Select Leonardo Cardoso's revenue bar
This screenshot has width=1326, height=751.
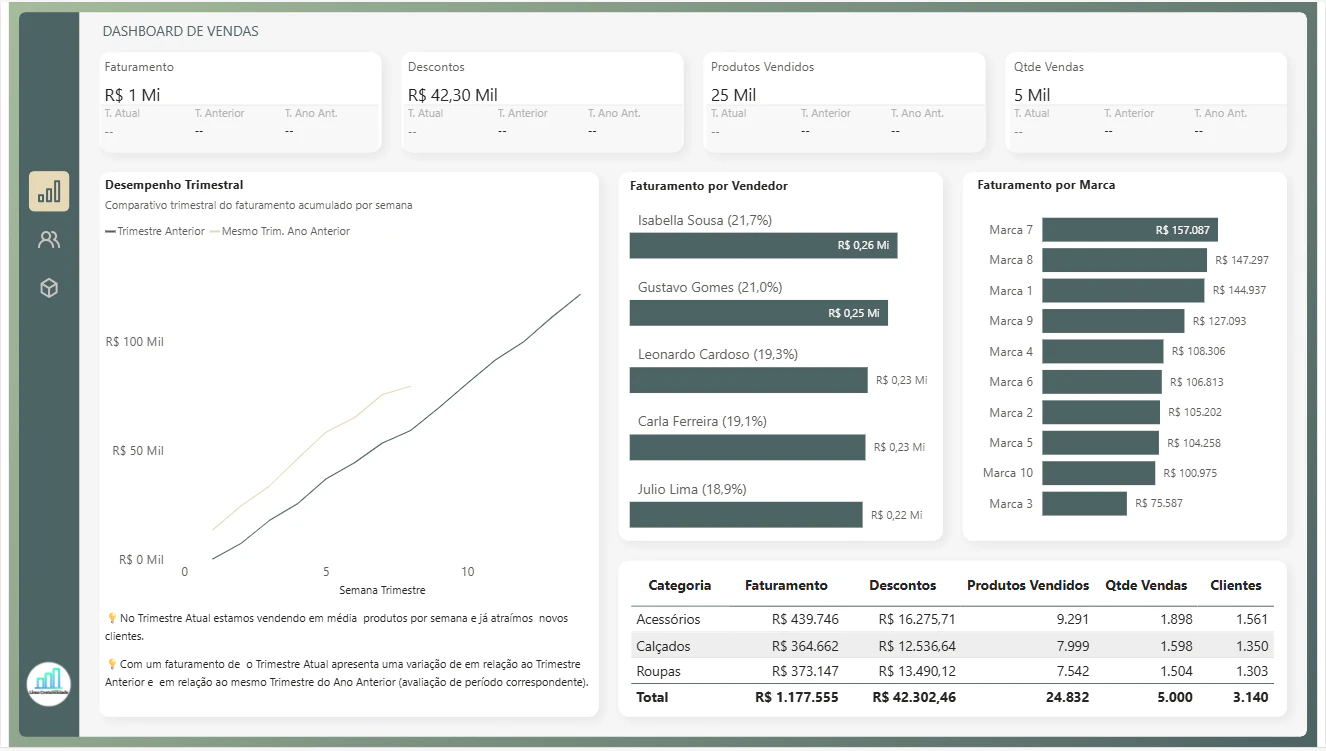point(749,380)
